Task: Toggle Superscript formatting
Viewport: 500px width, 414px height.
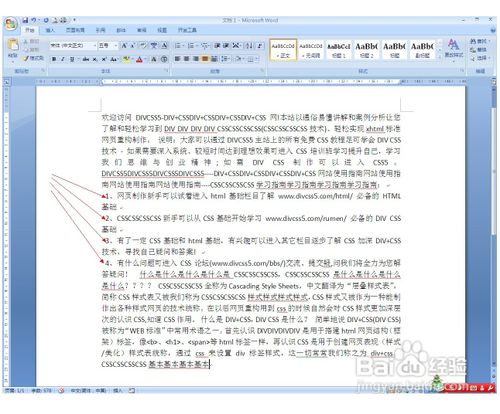Action: tap(104, 59)
